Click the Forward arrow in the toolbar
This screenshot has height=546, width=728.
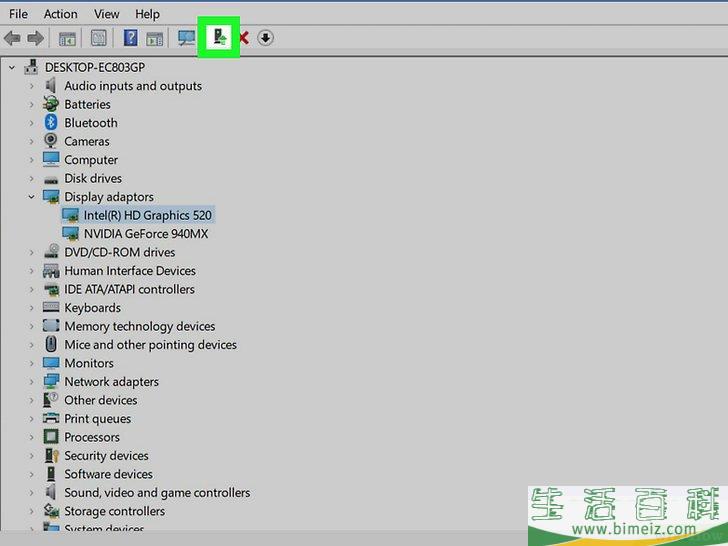[35, 38]
